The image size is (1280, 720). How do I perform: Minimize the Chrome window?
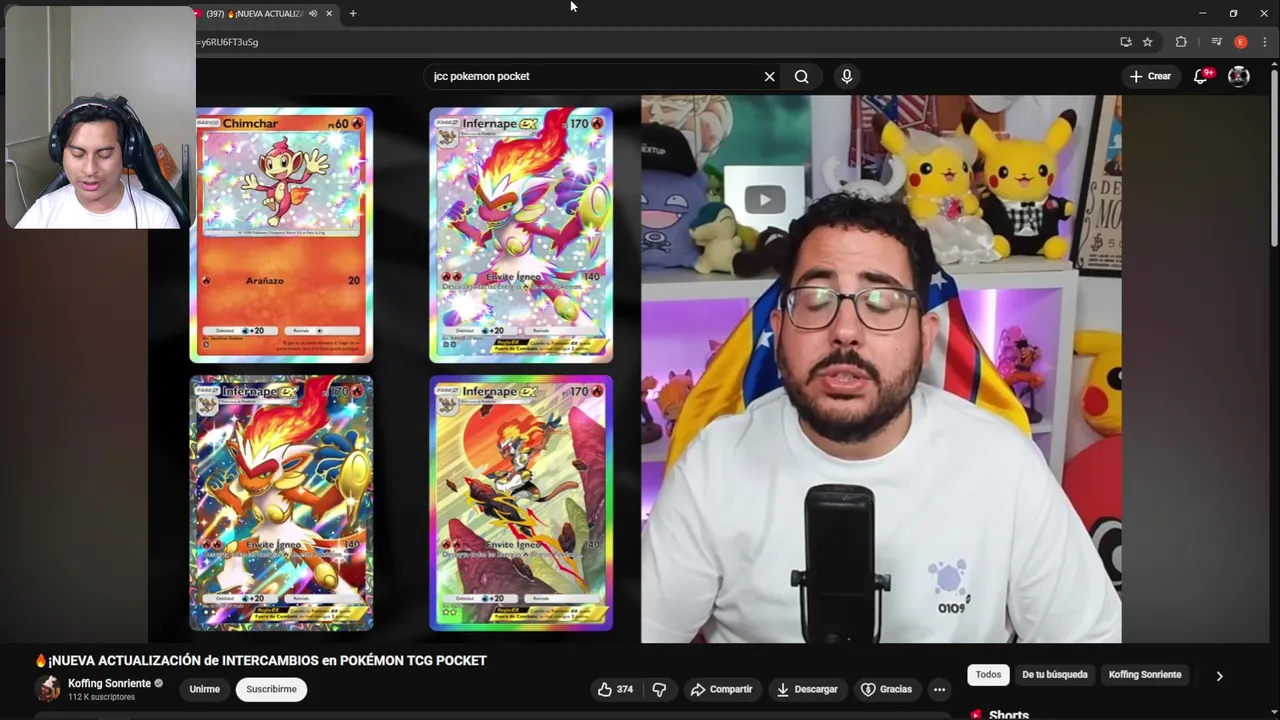(1202, 13)
